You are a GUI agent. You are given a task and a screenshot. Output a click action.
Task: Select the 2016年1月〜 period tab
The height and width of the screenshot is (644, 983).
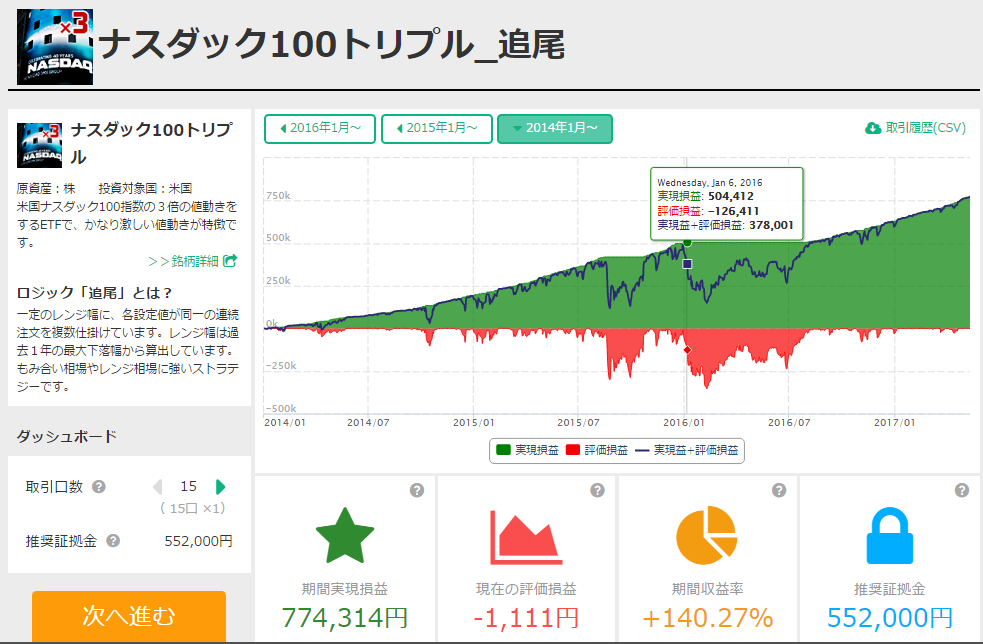click(320, 129)
